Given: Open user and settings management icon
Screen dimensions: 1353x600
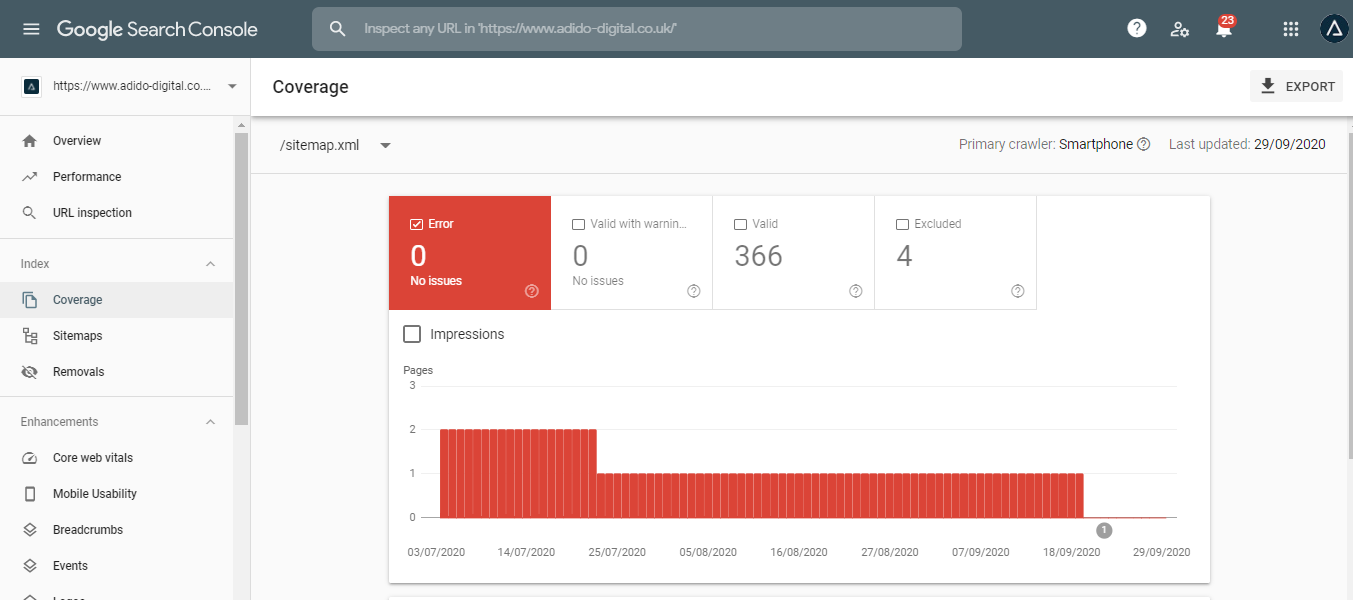Looking at the screenshot, I should 1180,29.
